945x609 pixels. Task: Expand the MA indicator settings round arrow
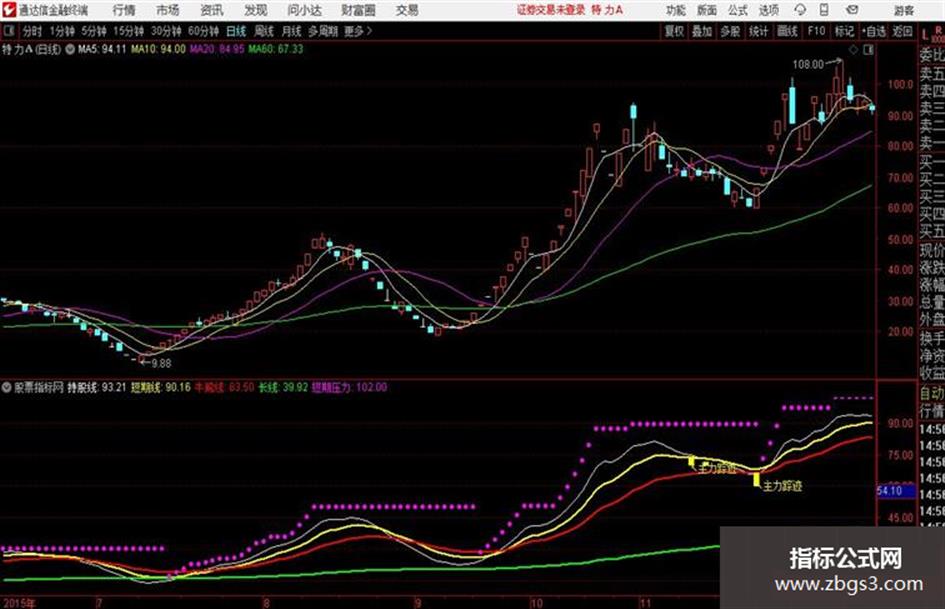tap(70, 49)
